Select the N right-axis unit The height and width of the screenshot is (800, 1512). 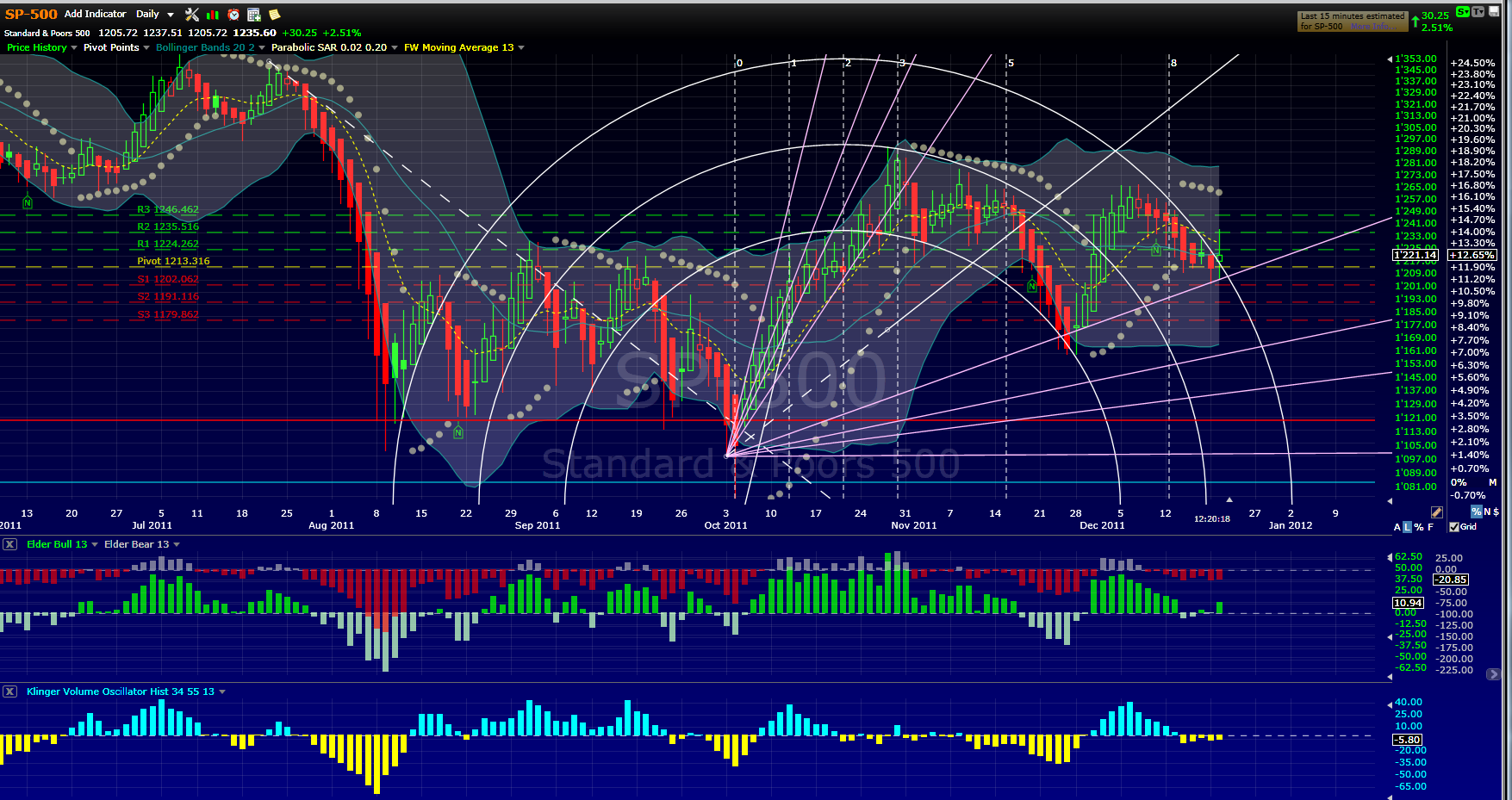(x=1487, y=512)
